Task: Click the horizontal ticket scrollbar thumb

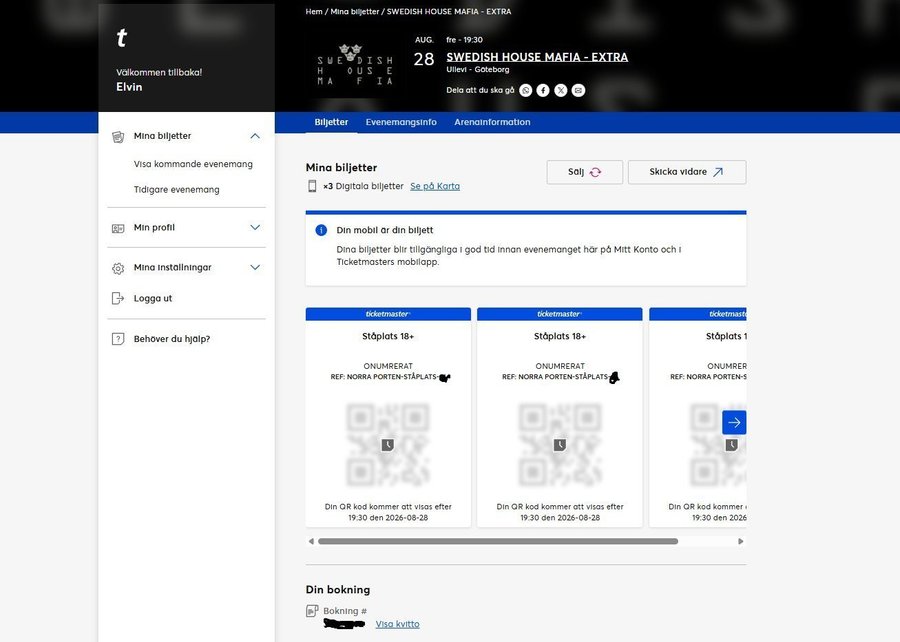Action: coord(497,541)
